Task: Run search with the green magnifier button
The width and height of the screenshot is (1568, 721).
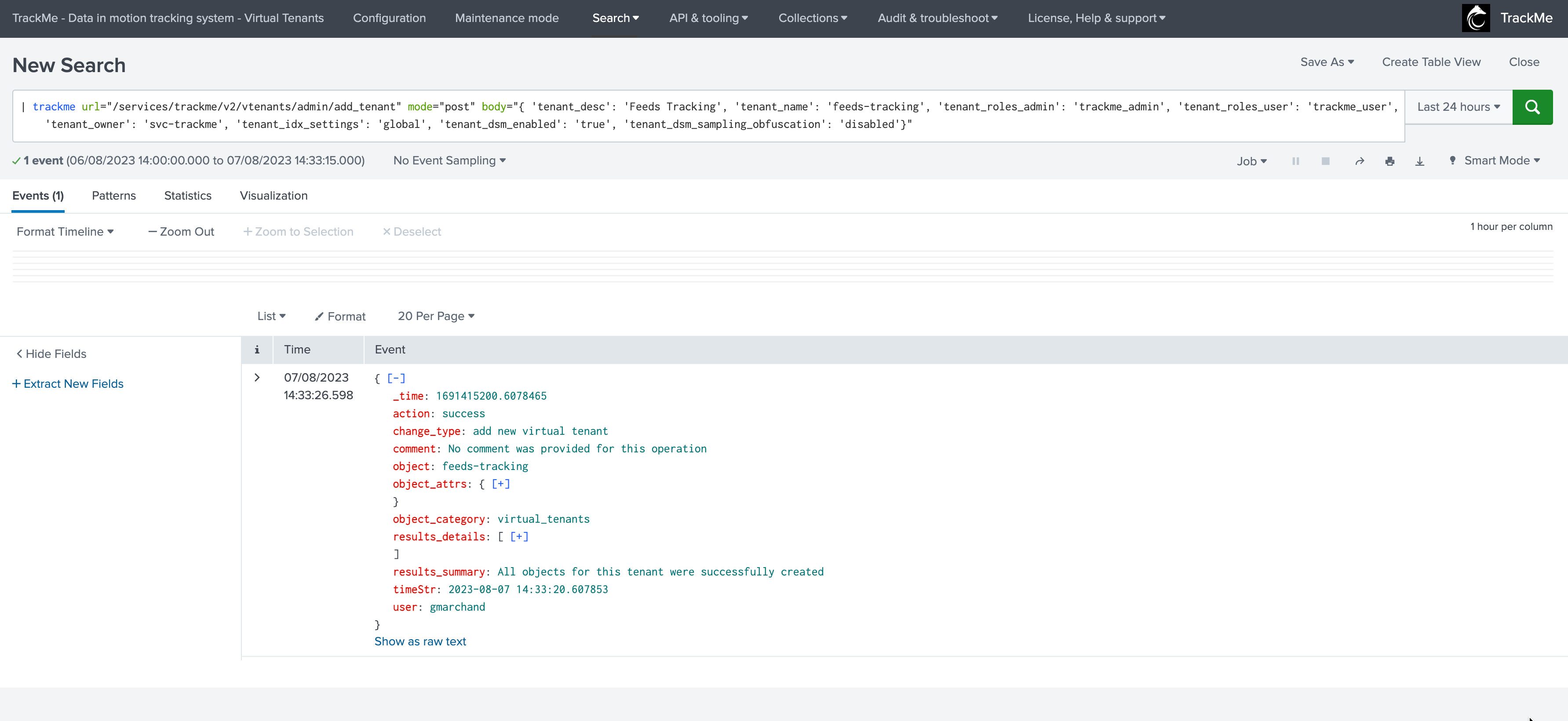Action: (1532, 107)
